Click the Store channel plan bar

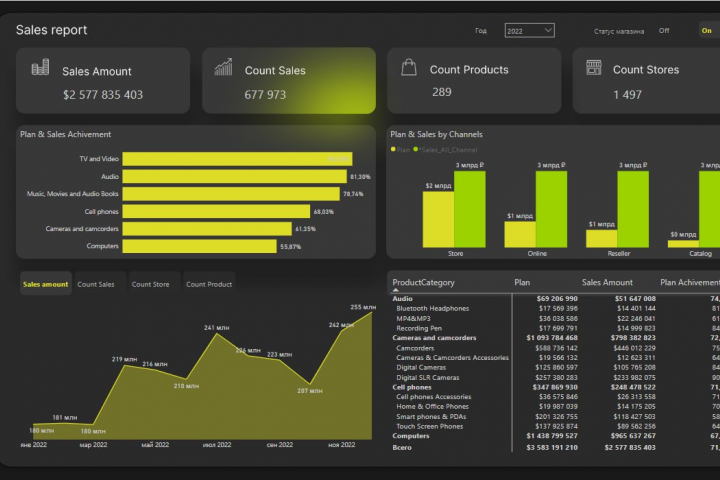click(x=439, y=220)
